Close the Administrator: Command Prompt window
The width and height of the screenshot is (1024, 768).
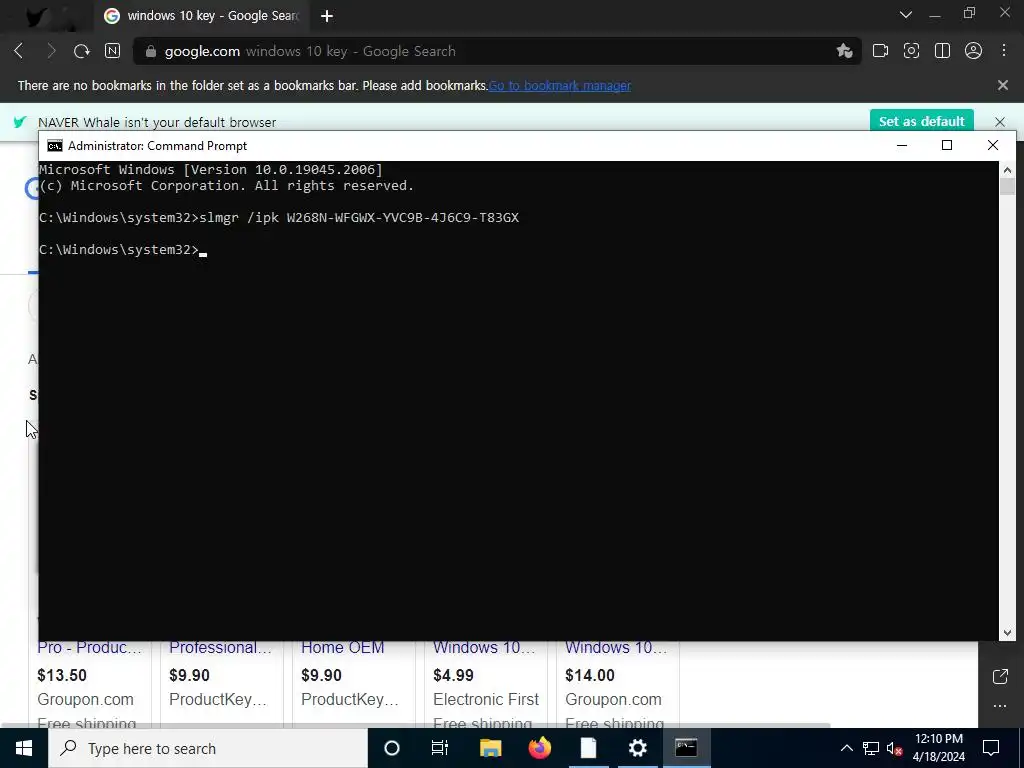pos(993,145)
